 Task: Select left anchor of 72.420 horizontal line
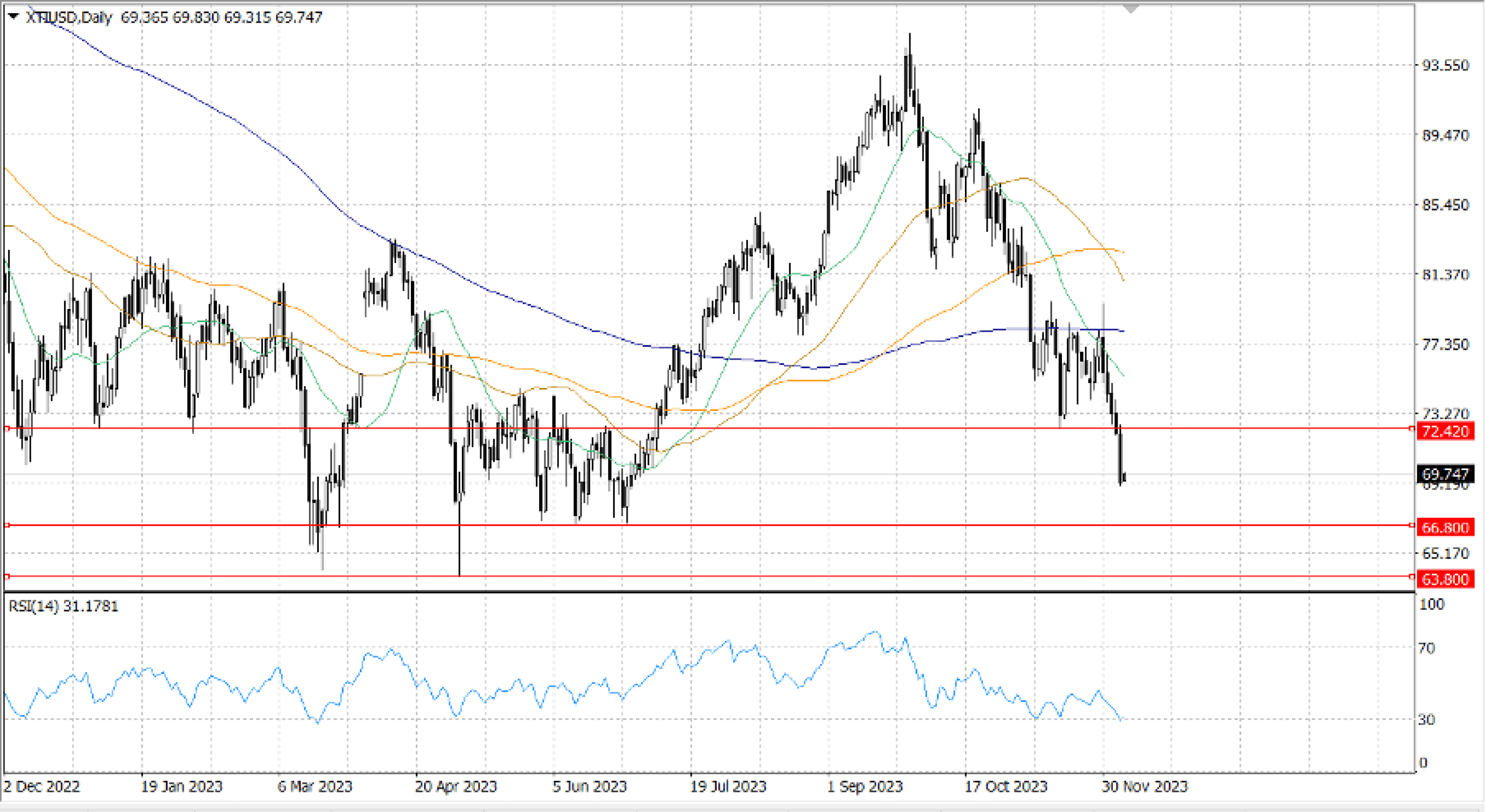point(7,428)
